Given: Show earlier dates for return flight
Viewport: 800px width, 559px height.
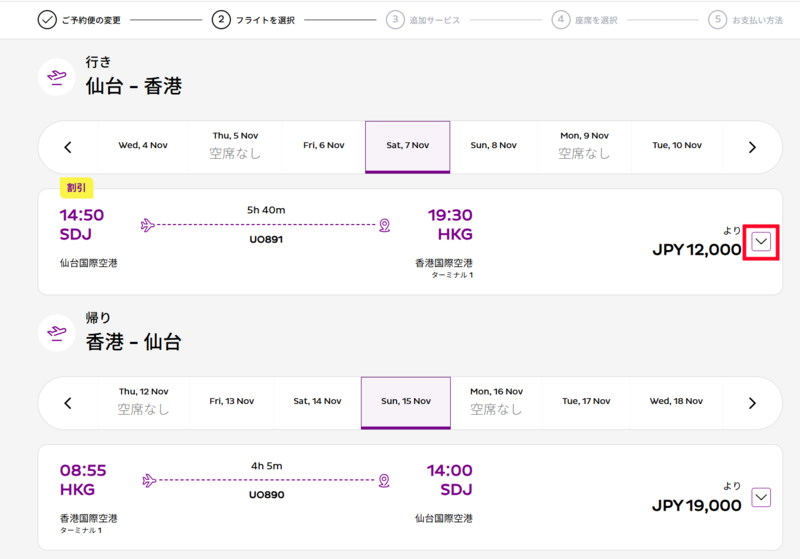Looking at the screenshot, I should coord(68,403).
